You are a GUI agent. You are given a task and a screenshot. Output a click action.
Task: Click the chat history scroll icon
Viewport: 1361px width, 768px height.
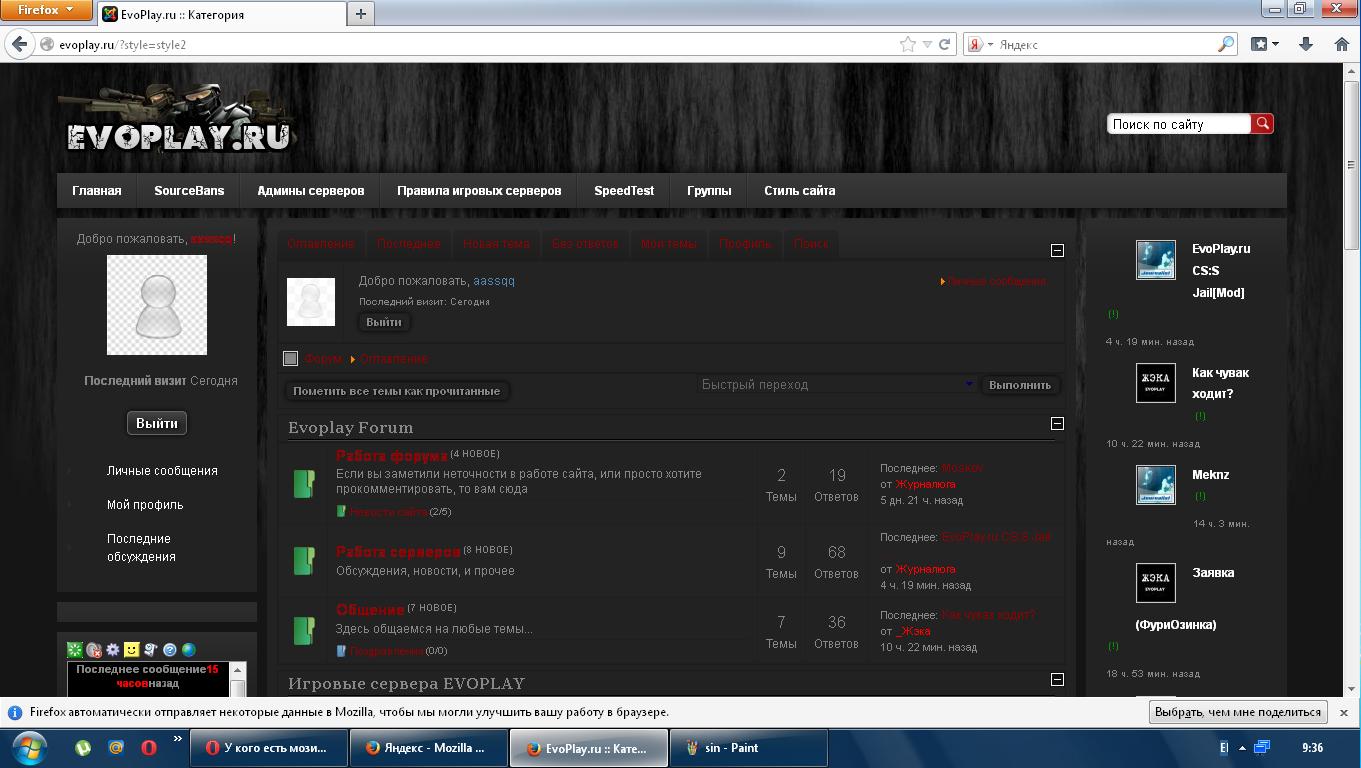pos(151,649)
